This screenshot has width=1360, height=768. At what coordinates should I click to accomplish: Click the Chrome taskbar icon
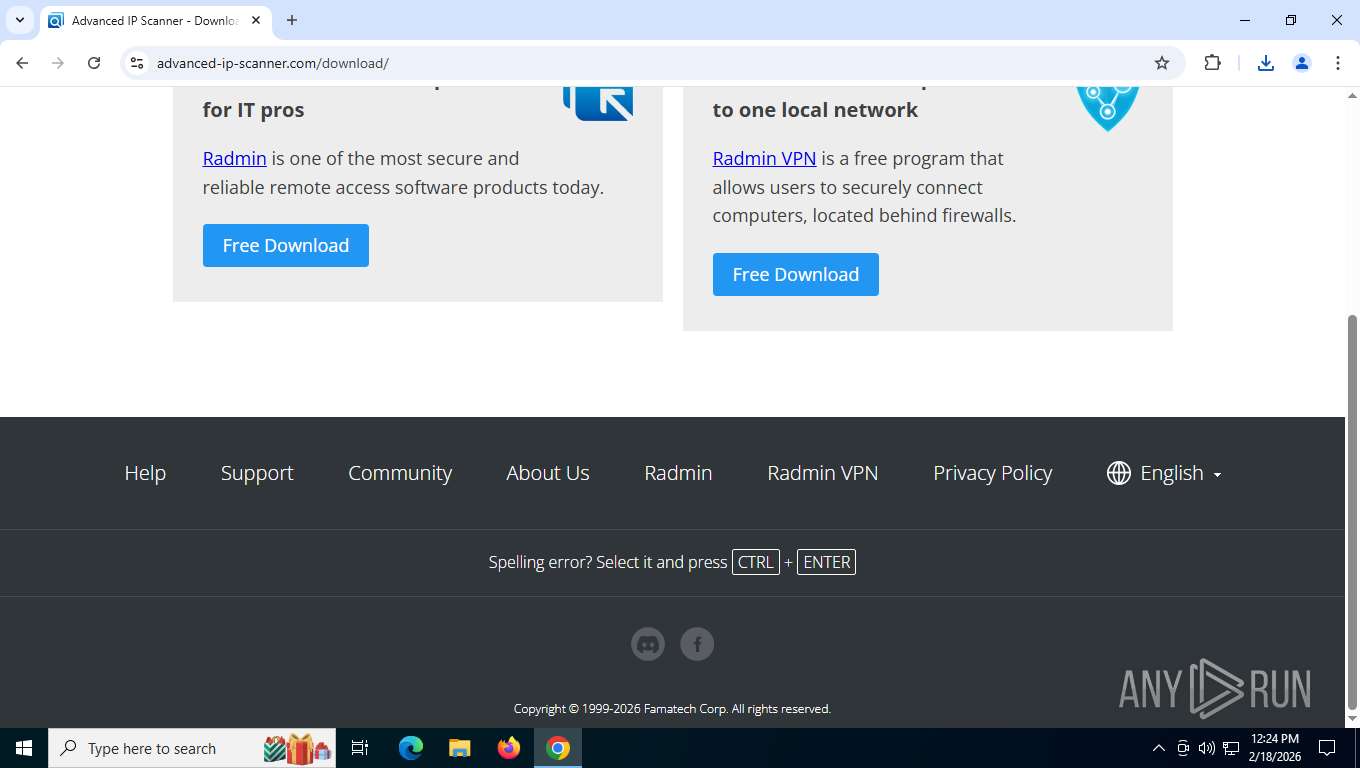(x=558, y=748)
